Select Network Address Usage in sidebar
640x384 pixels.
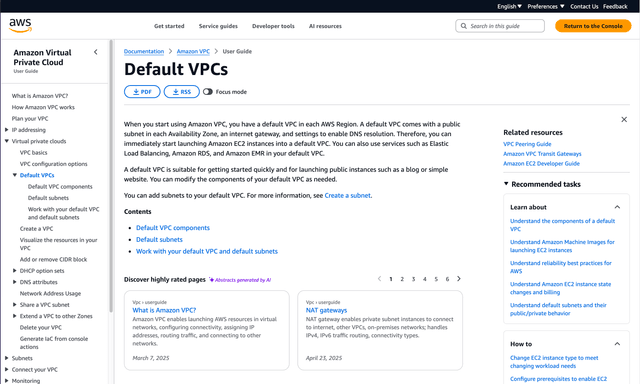(x=50, y=293)
